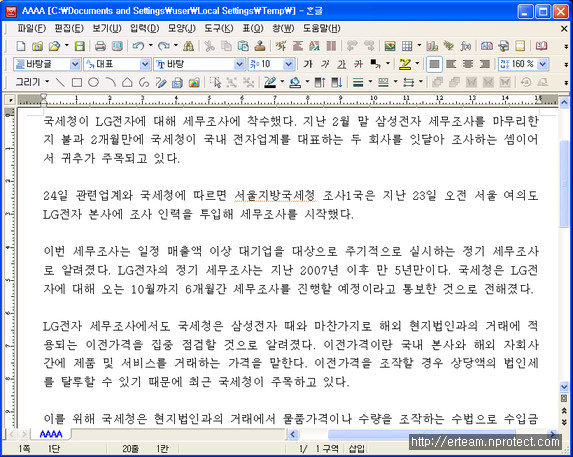Toggle 삽입 insert mode in status bar
The height and width of the screenshot is (457, 573).
(357, 449)
